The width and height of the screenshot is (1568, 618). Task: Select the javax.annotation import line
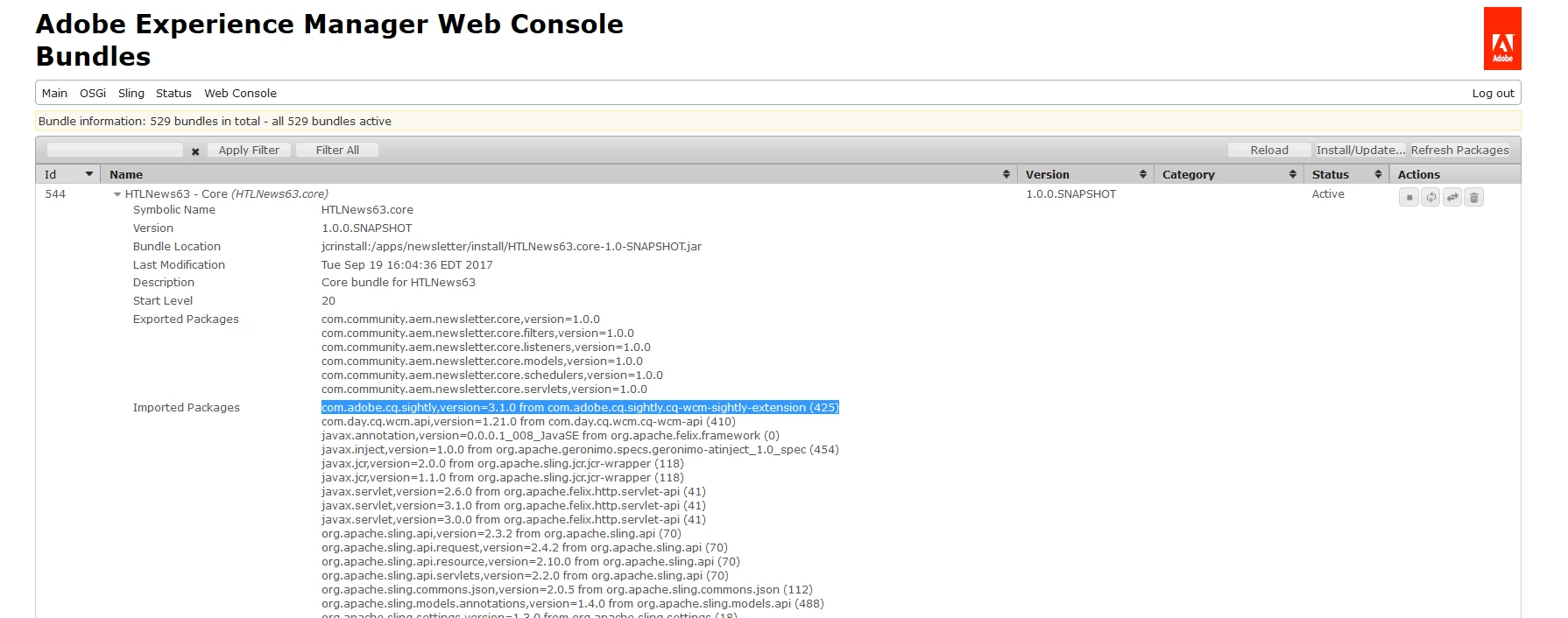(x=550, y=435)
